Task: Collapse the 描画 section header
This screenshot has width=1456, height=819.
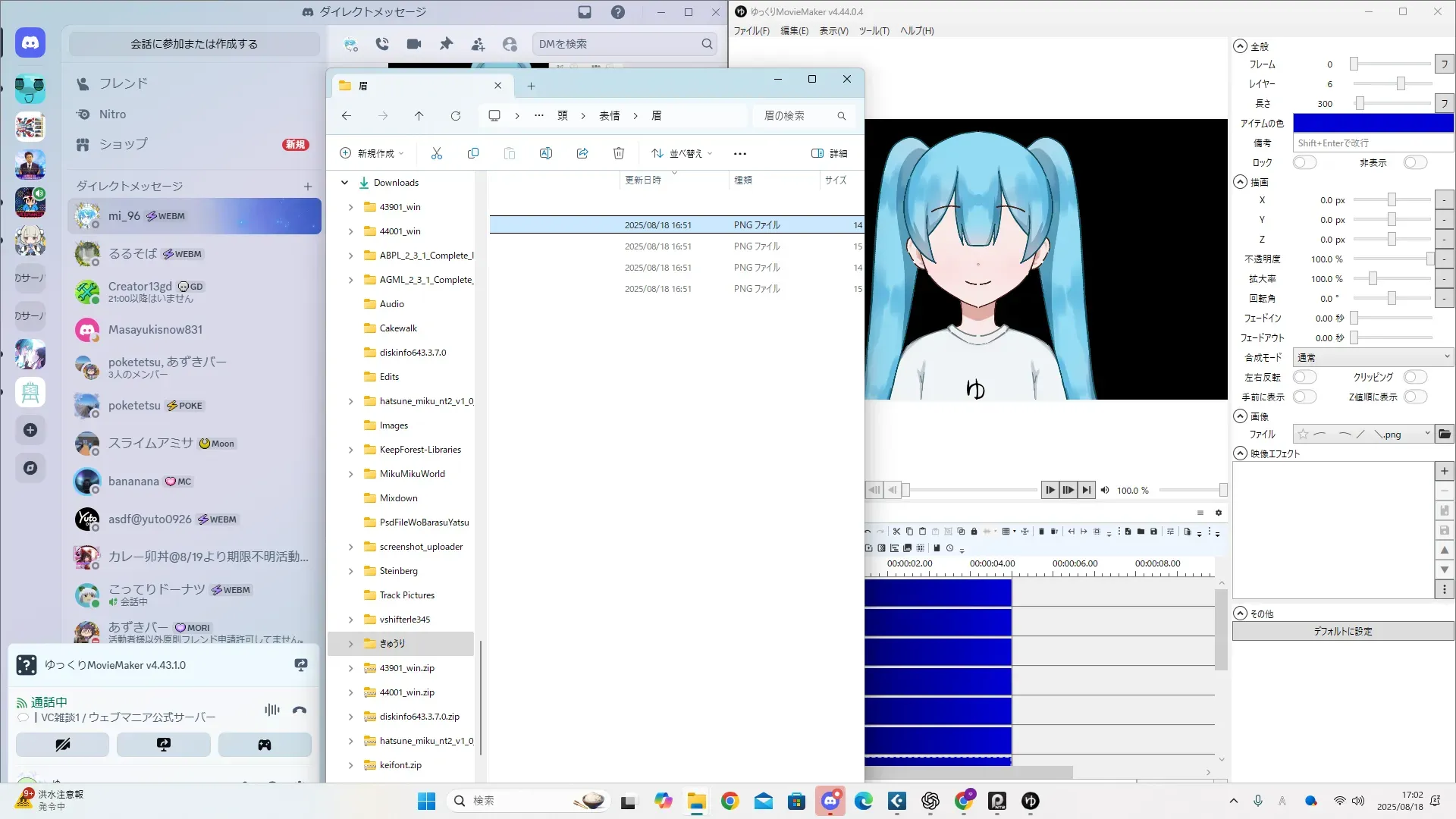Action: 1241,182
